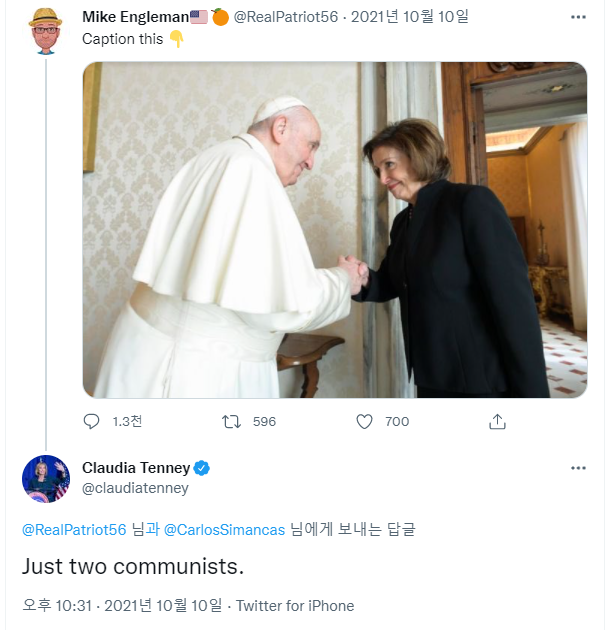Click the 'Just two communists.' tweet text

(133, 566)
